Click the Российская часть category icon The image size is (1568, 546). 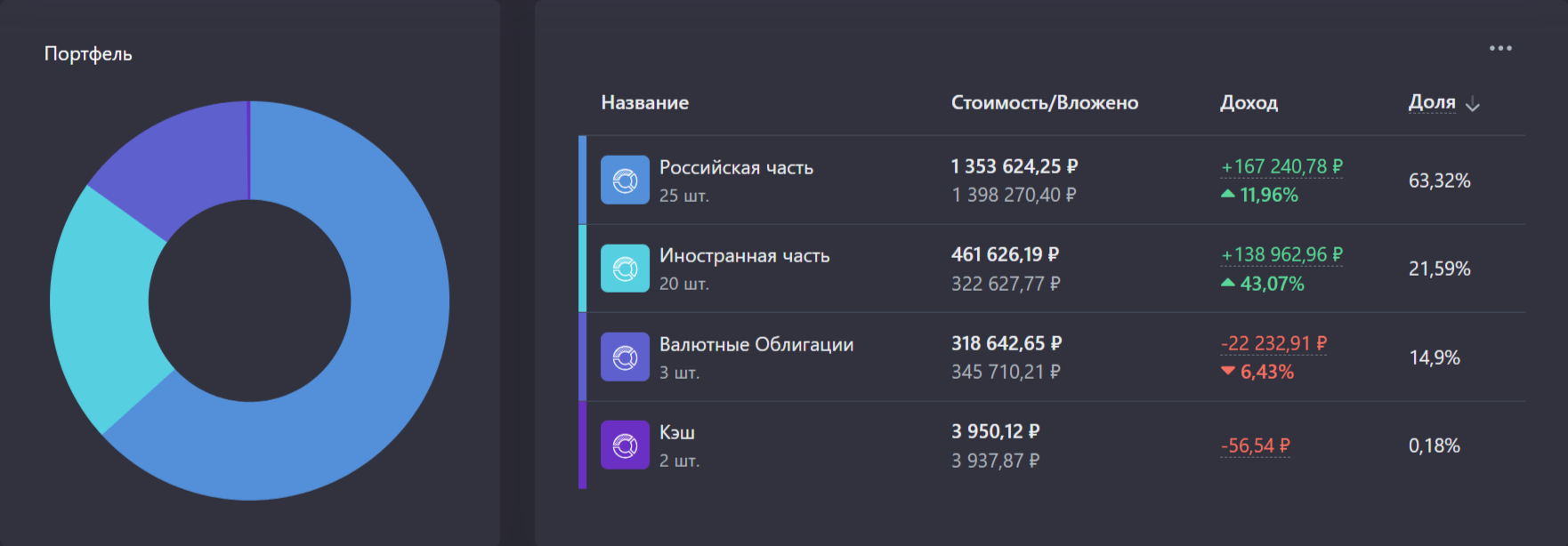(x=625, y=181)
